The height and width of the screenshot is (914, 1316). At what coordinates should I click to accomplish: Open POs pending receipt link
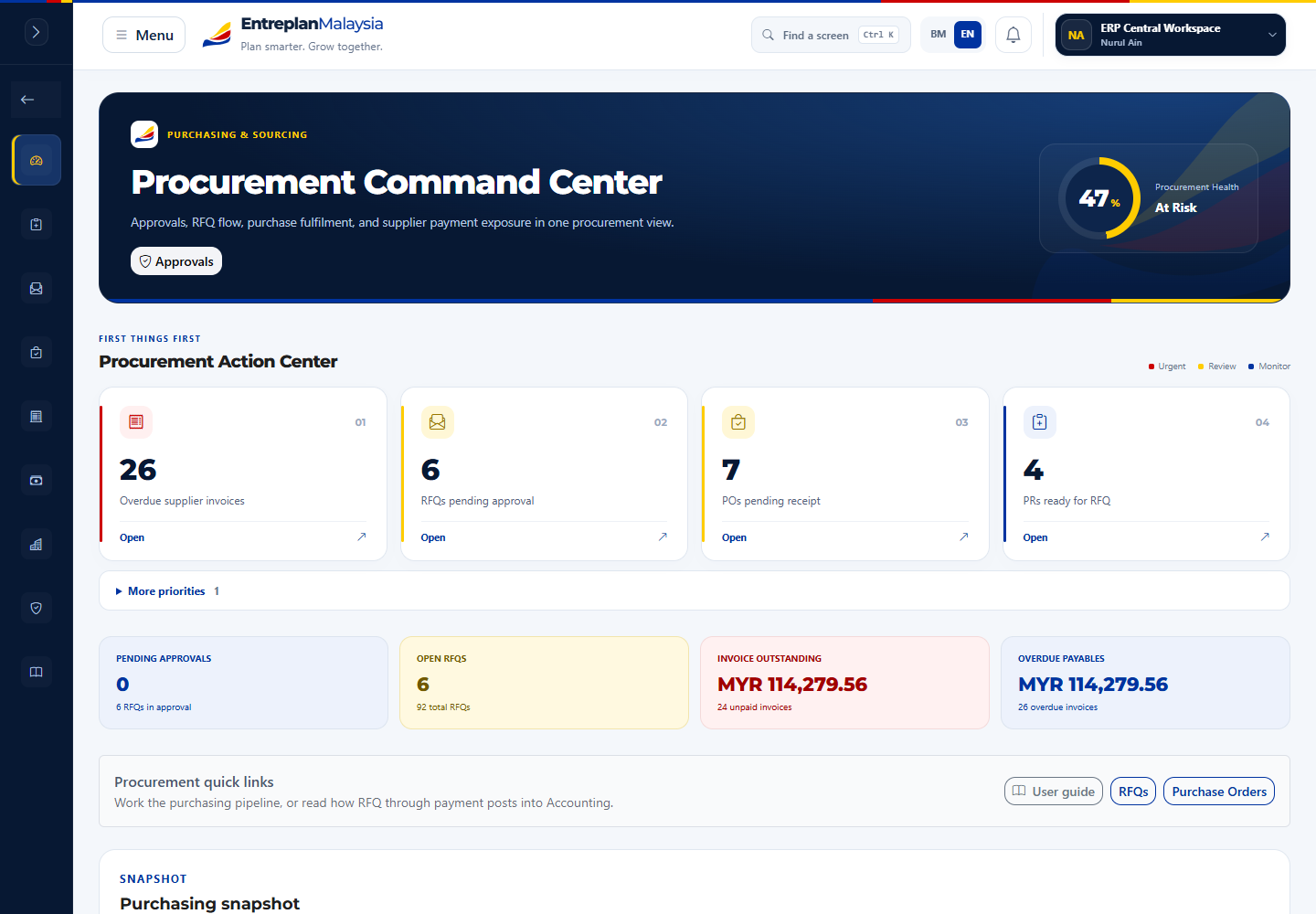(x=734, y=537)
